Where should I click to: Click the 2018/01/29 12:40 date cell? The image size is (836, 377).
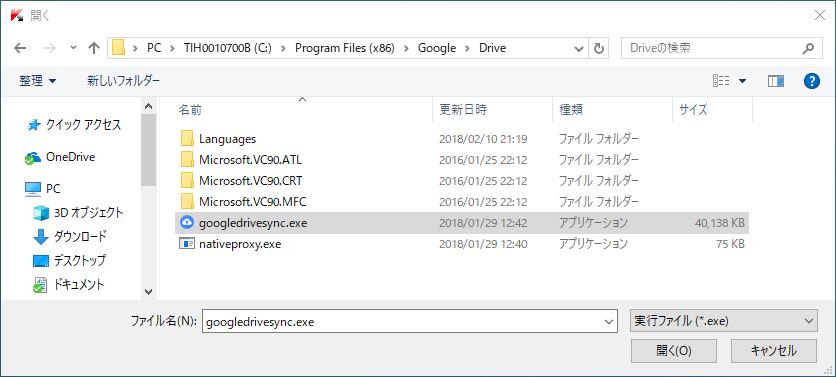tap(483, 244)
